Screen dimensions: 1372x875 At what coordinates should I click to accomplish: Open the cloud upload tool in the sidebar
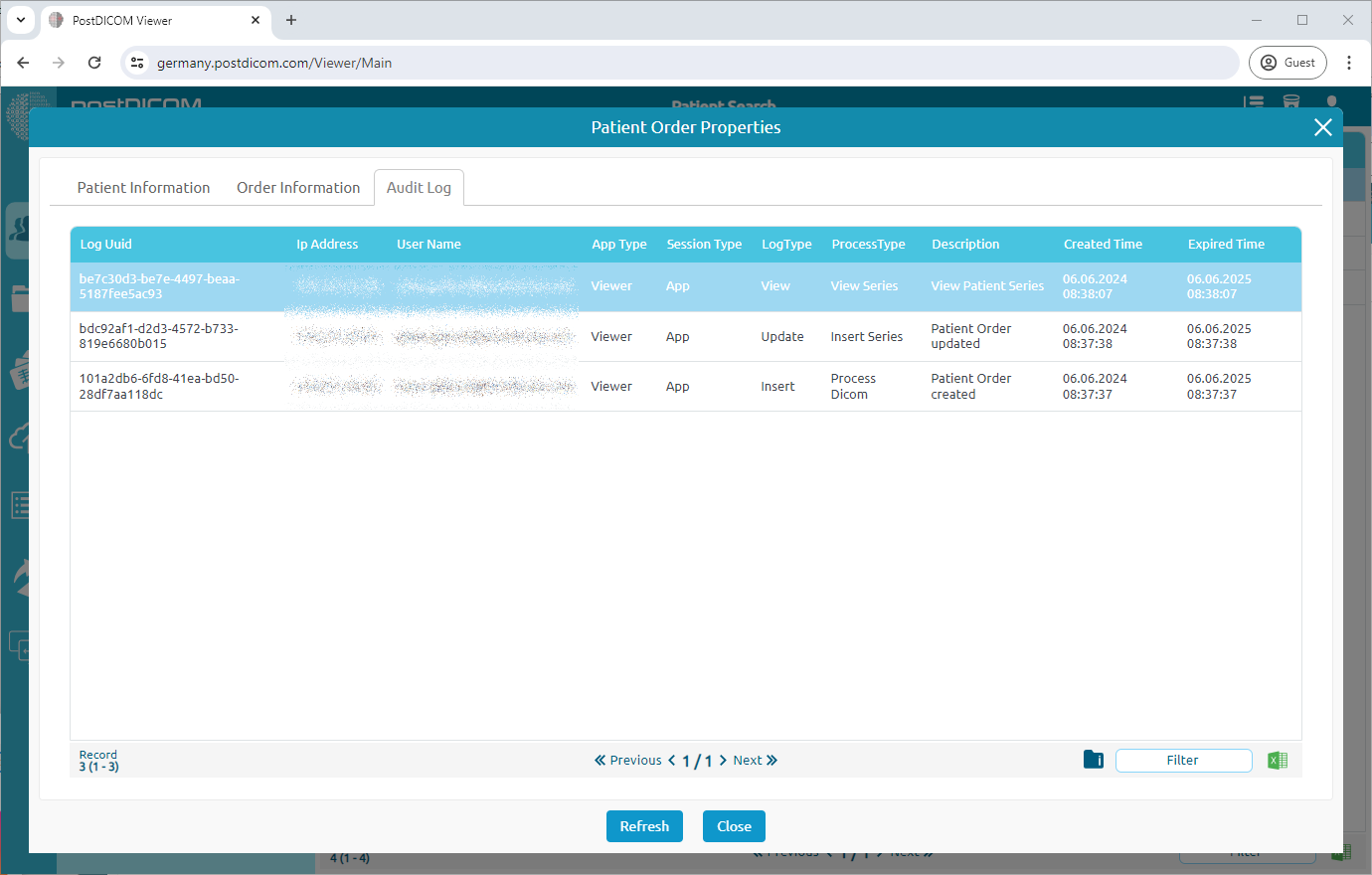(20, 436)
